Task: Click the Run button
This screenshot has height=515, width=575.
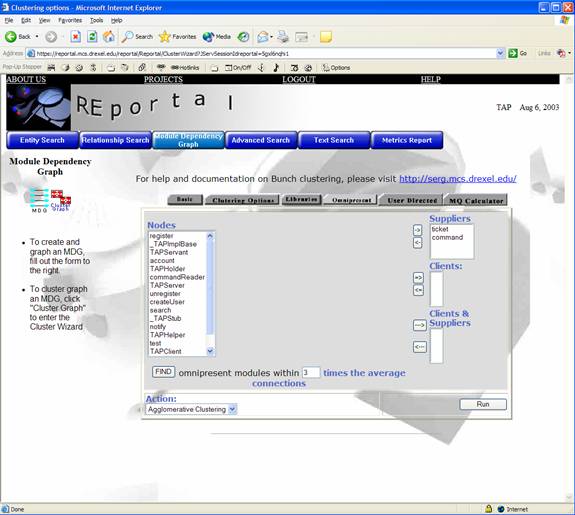Action: (x=483, y=404)
